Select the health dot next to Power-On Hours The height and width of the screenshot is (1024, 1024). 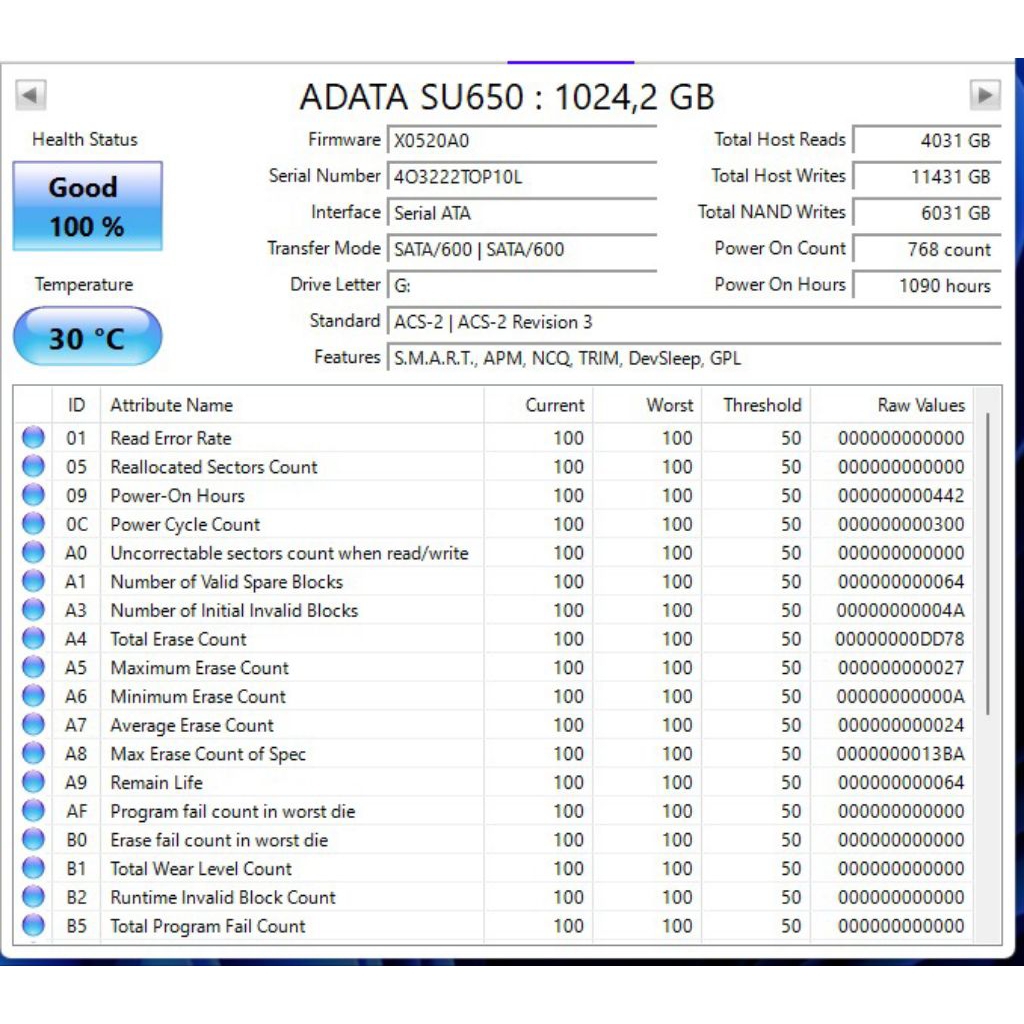pos(33,496)
